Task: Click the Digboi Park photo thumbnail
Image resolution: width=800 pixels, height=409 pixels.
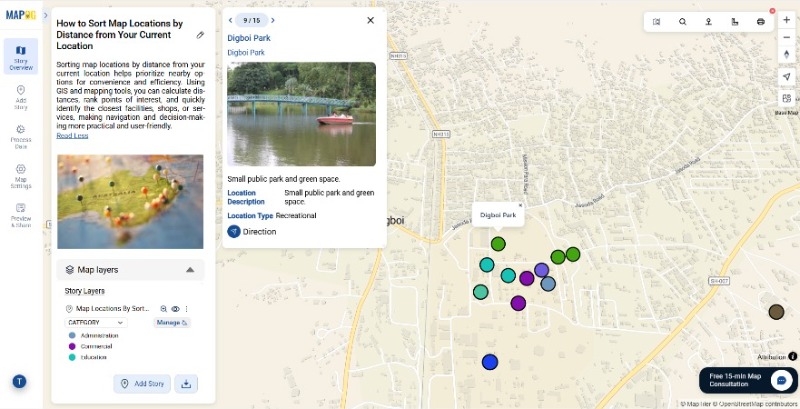Action: tap(301, 114)
